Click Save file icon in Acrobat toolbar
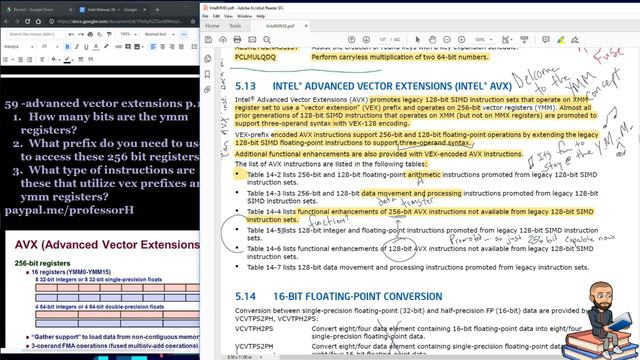This screenshot has width=640, height=360. tap(208, 40)
